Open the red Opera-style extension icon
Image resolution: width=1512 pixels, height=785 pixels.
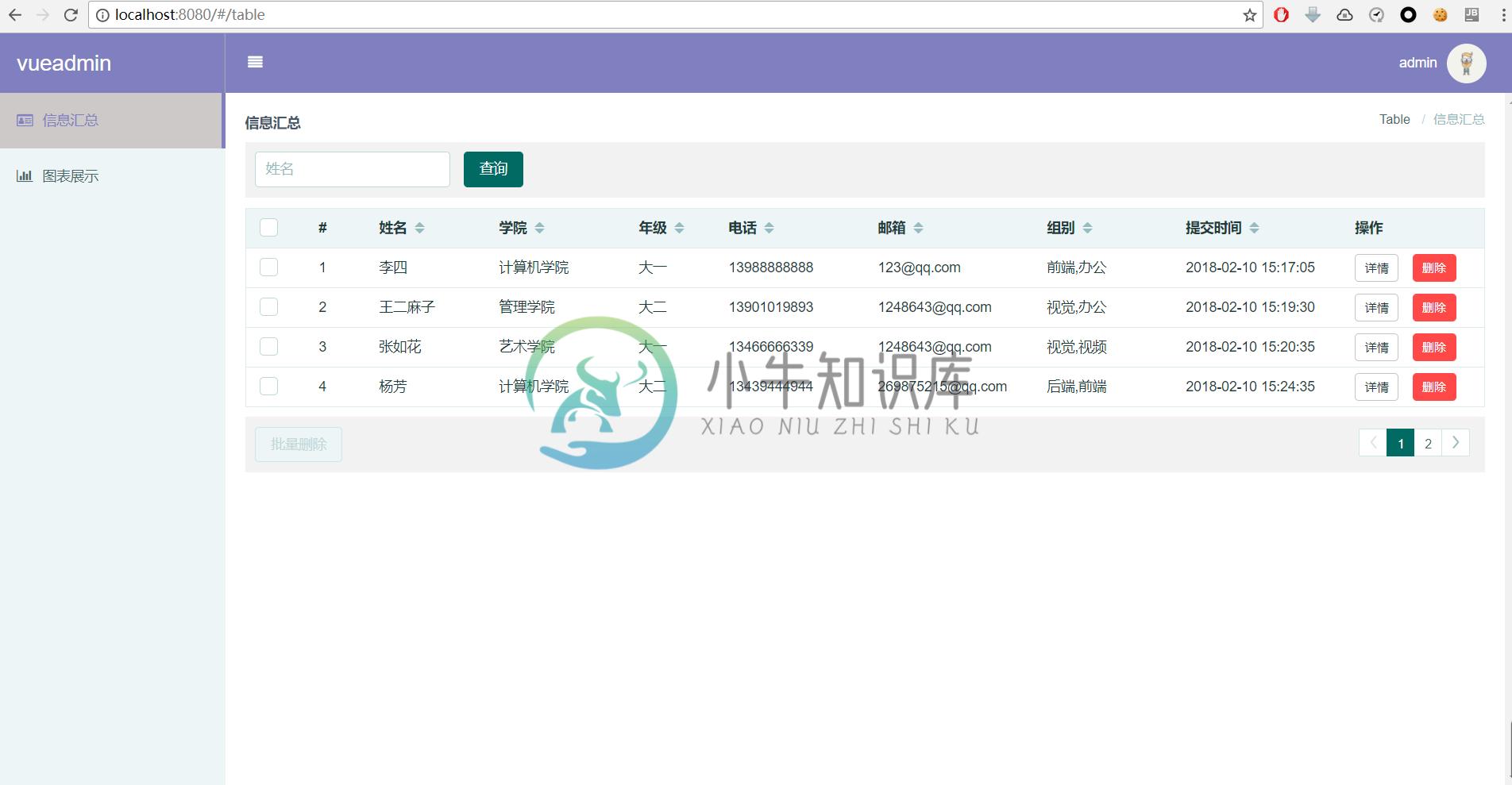click(x=1281, y=15)
